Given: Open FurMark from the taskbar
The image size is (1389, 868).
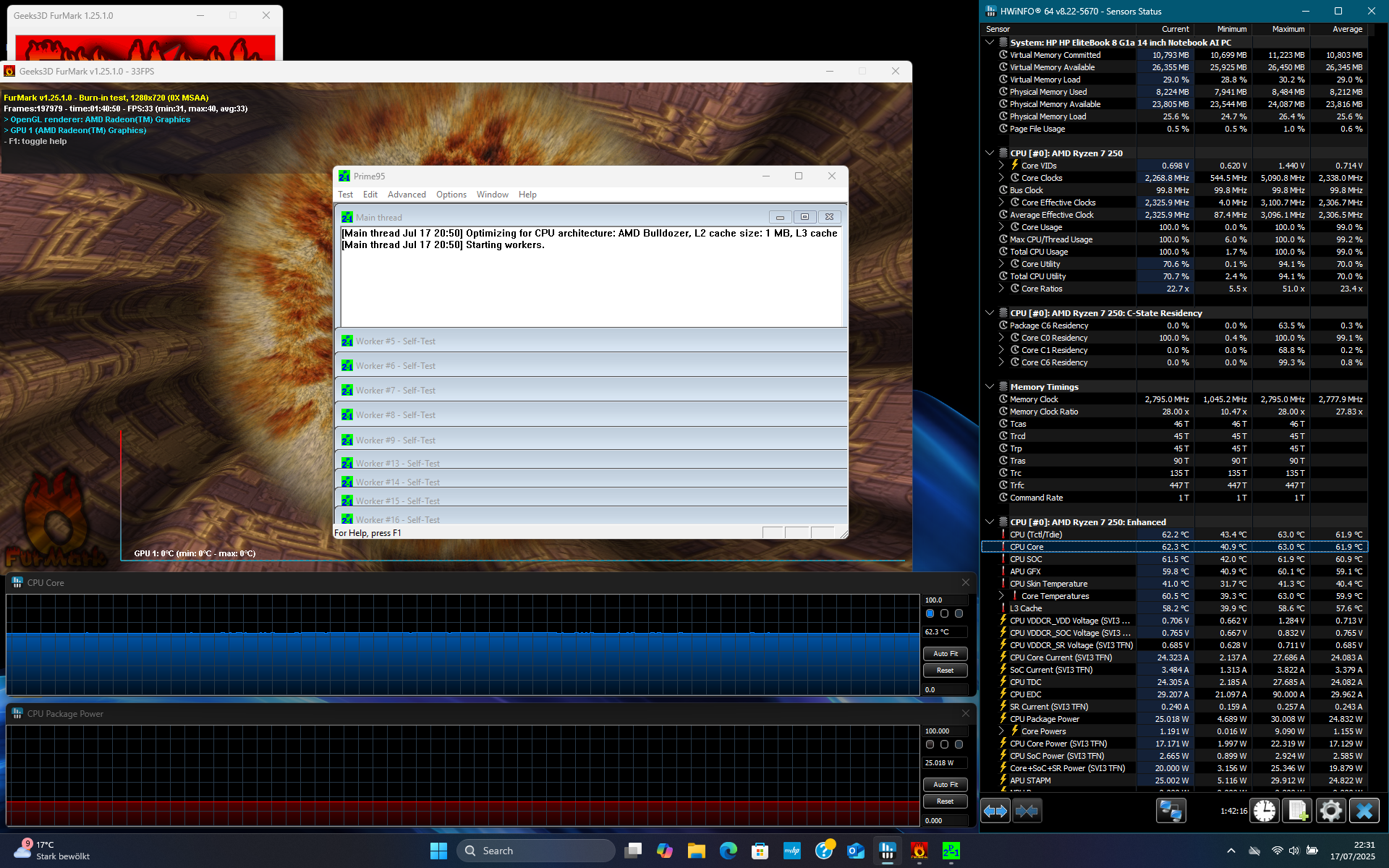Looking at the screenshot, I should coord(919,851).
